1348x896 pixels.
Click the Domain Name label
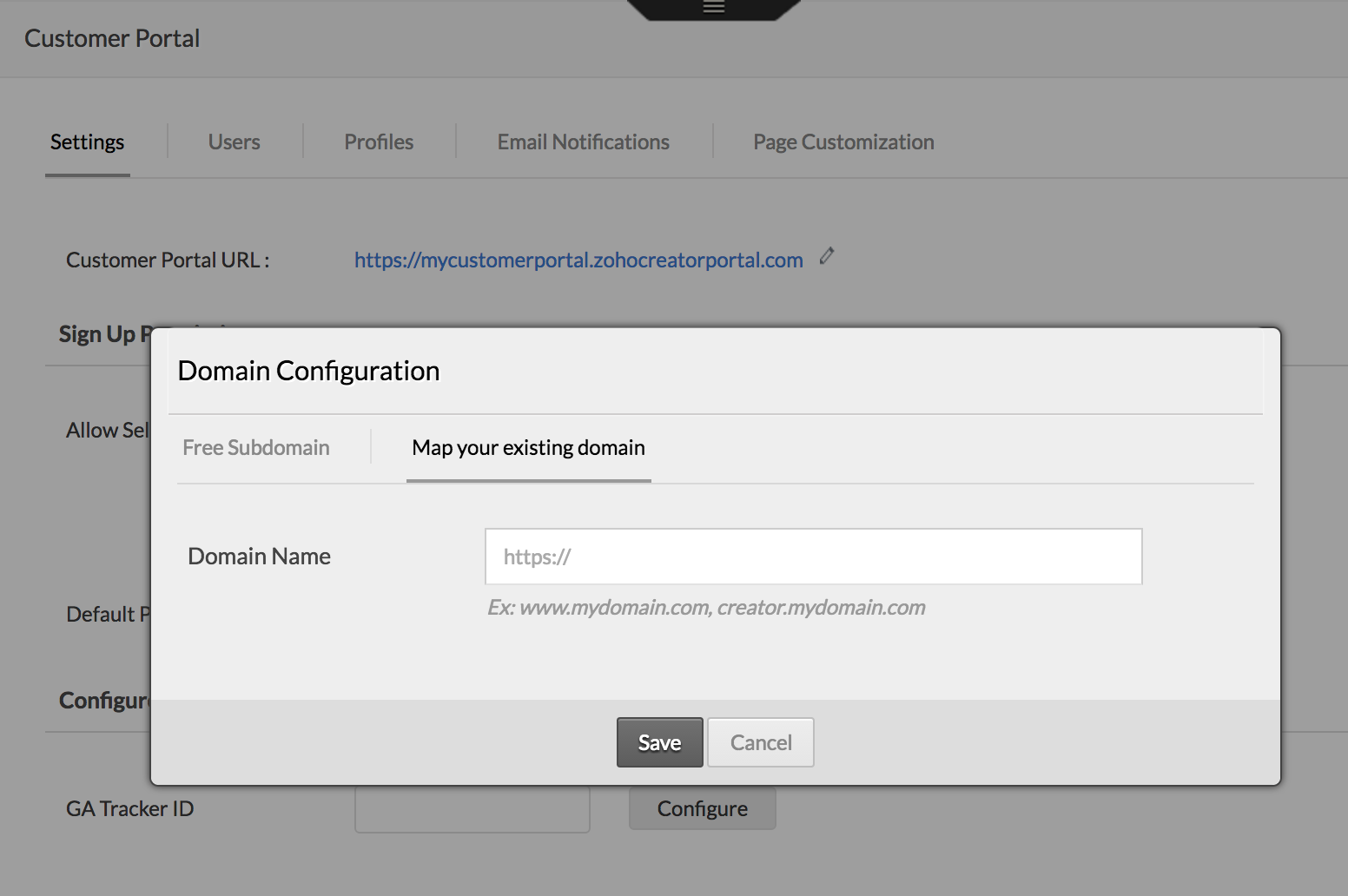click(x=259, y=556)
